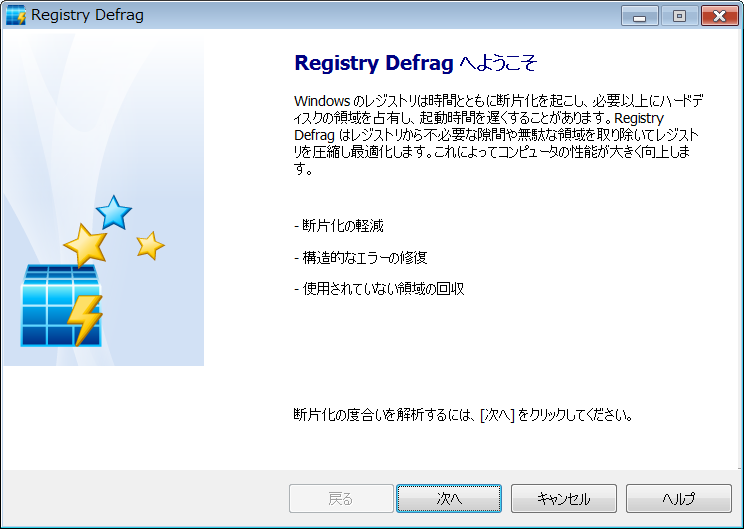Select the '- 構造的なエラーの修復' bullet text
The height and width of the screenshot is (529, 744).
361,258
